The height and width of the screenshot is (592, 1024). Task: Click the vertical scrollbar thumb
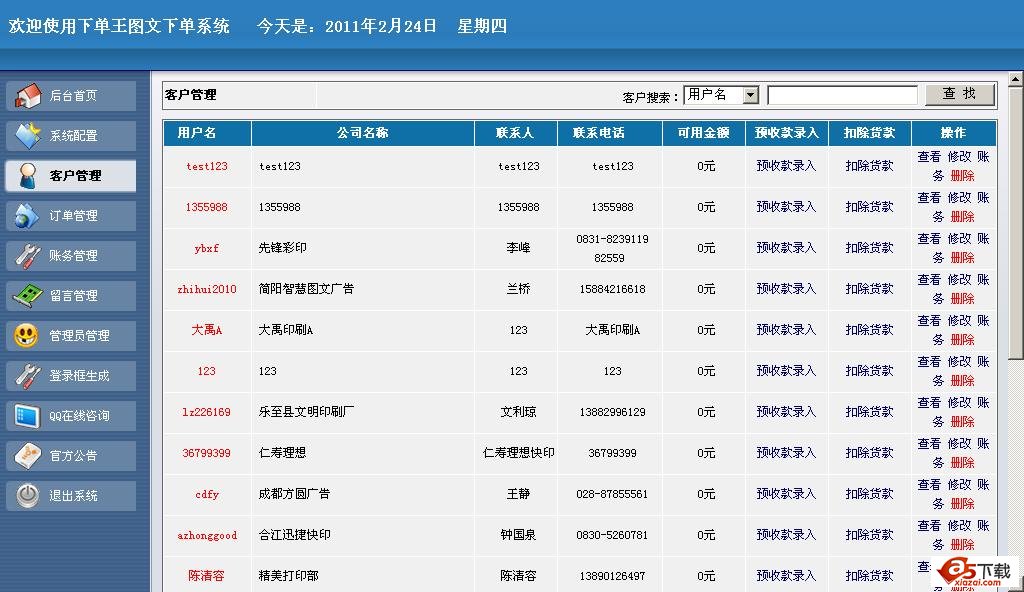(1016, 223)
